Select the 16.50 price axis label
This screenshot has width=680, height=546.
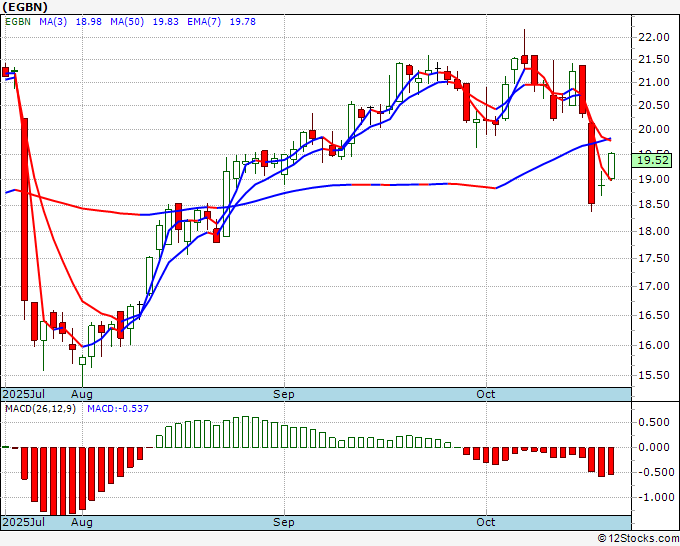click(x=654, y=316)
